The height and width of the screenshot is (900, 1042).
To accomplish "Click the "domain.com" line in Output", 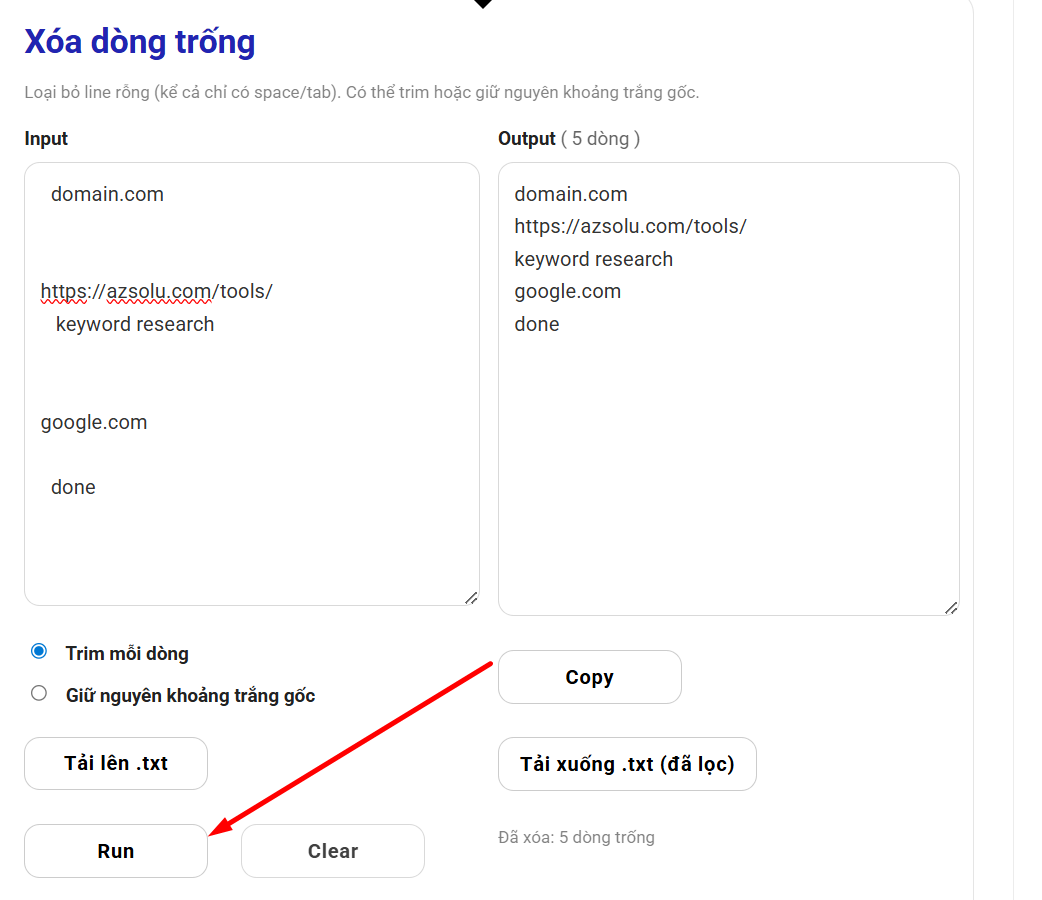I will click(571, 194).
